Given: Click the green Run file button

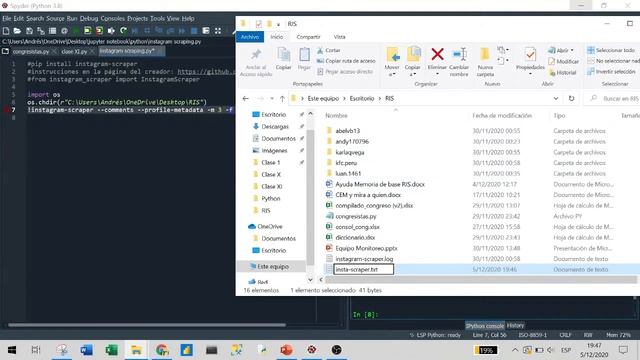Looking at the screenshot, I should [76, 31].
